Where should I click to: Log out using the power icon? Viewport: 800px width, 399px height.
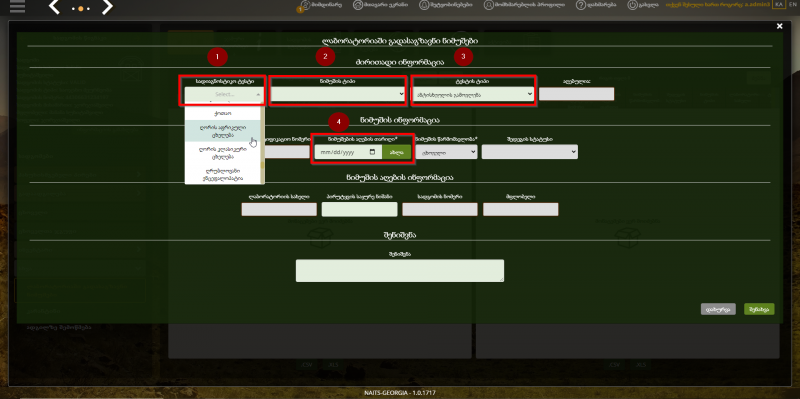coord(632,5)
